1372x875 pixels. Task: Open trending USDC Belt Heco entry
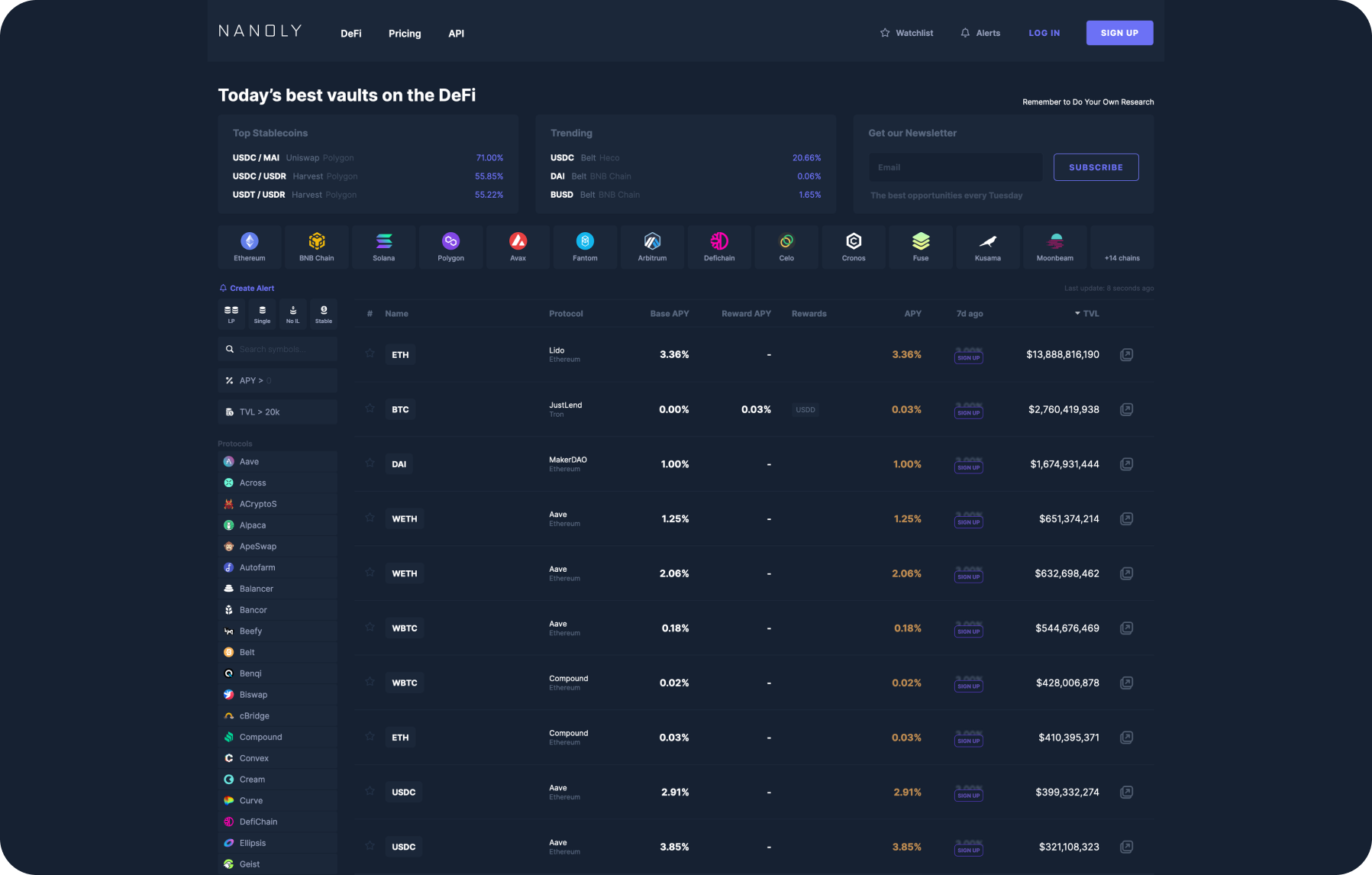coord(686,158)
